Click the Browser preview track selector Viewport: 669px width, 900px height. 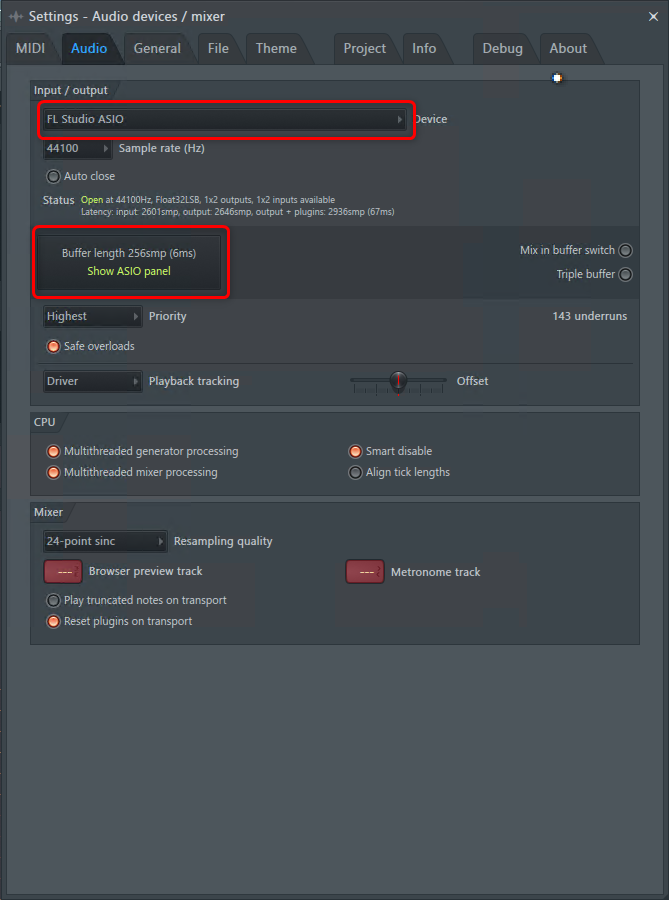[63, 572]
